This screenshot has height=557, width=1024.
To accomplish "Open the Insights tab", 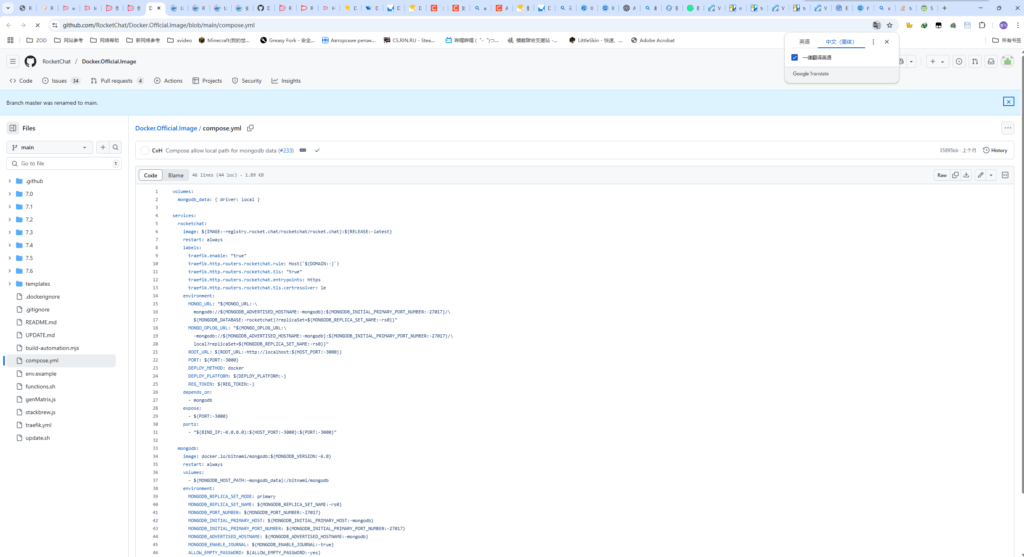I will (x=286, y=81).
